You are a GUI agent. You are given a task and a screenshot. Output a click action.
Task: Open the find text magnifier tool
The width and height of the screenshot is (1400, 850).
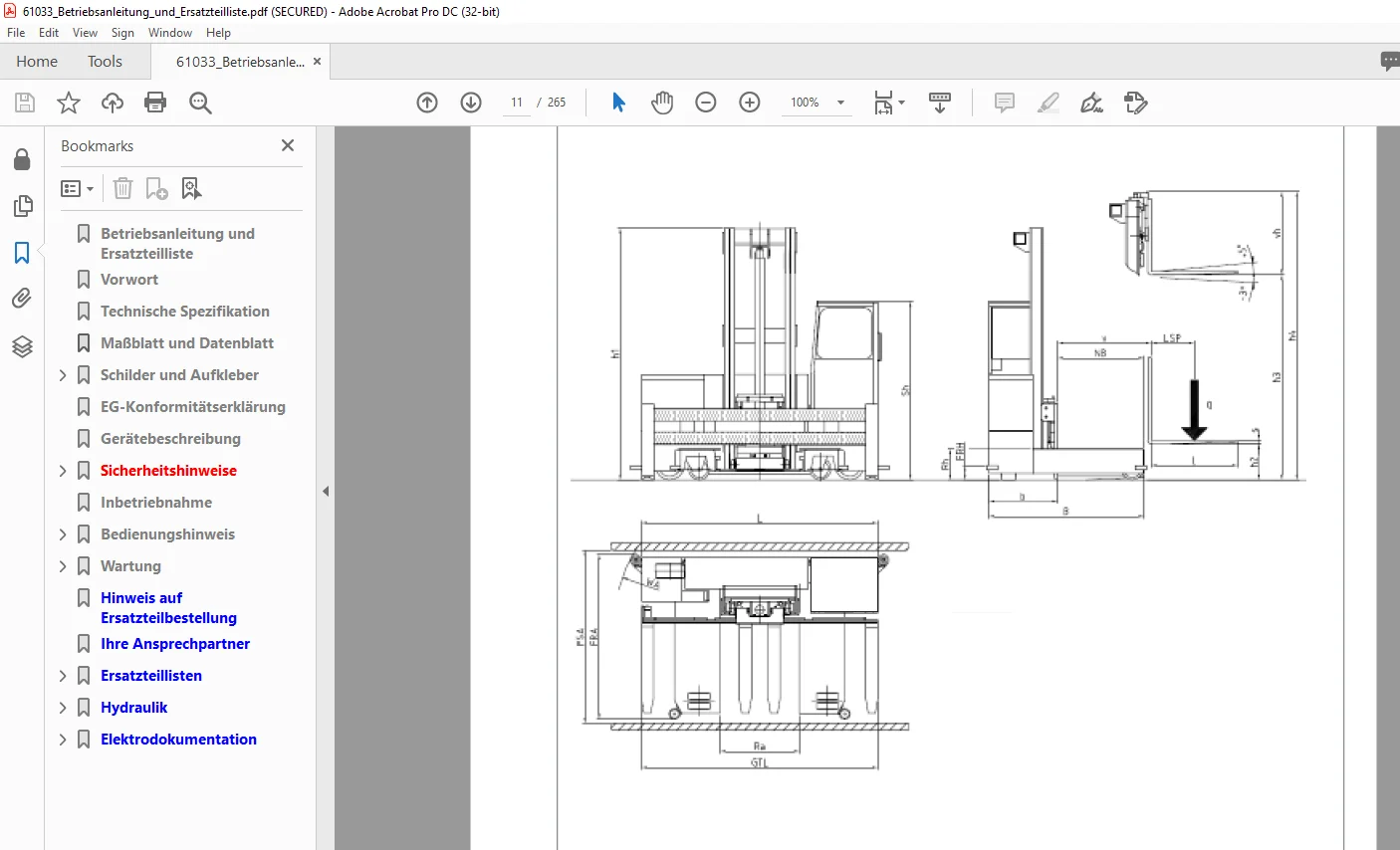[200, 103]
